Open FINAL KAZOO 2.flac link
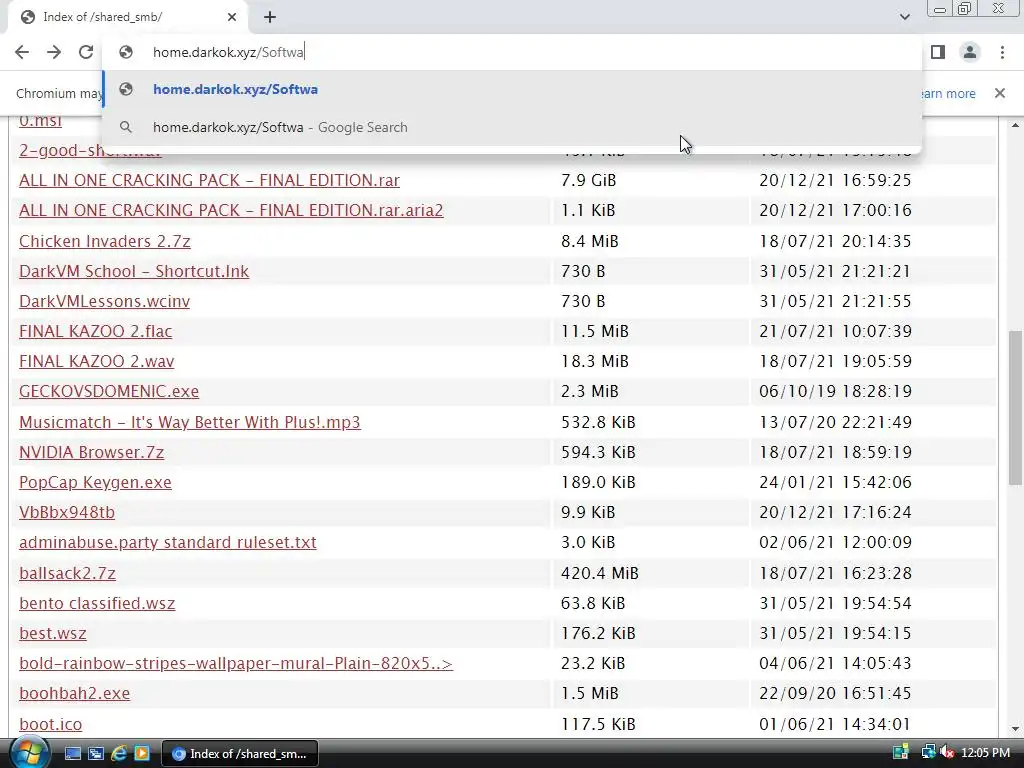This screenshot has width=1024, height=768. tap(95, 331)
